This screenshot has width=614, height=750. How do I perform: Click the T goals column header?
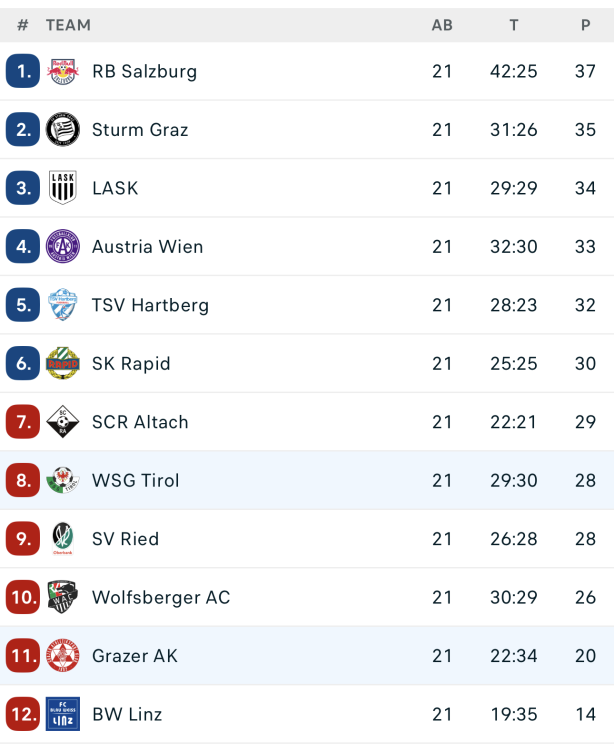point(514,25)
